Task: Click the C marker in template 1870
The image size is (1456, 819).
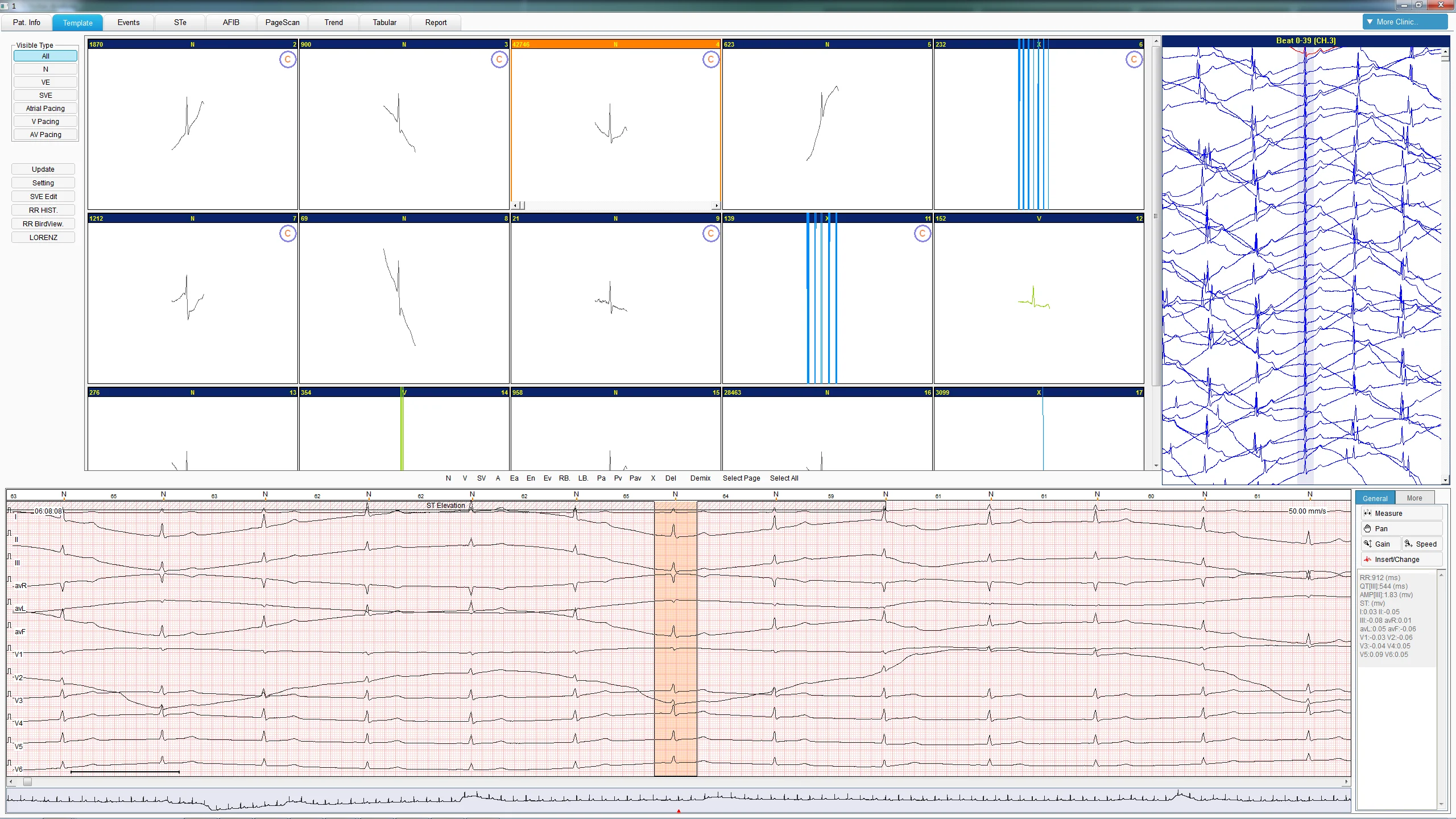Action: point(288,59)
